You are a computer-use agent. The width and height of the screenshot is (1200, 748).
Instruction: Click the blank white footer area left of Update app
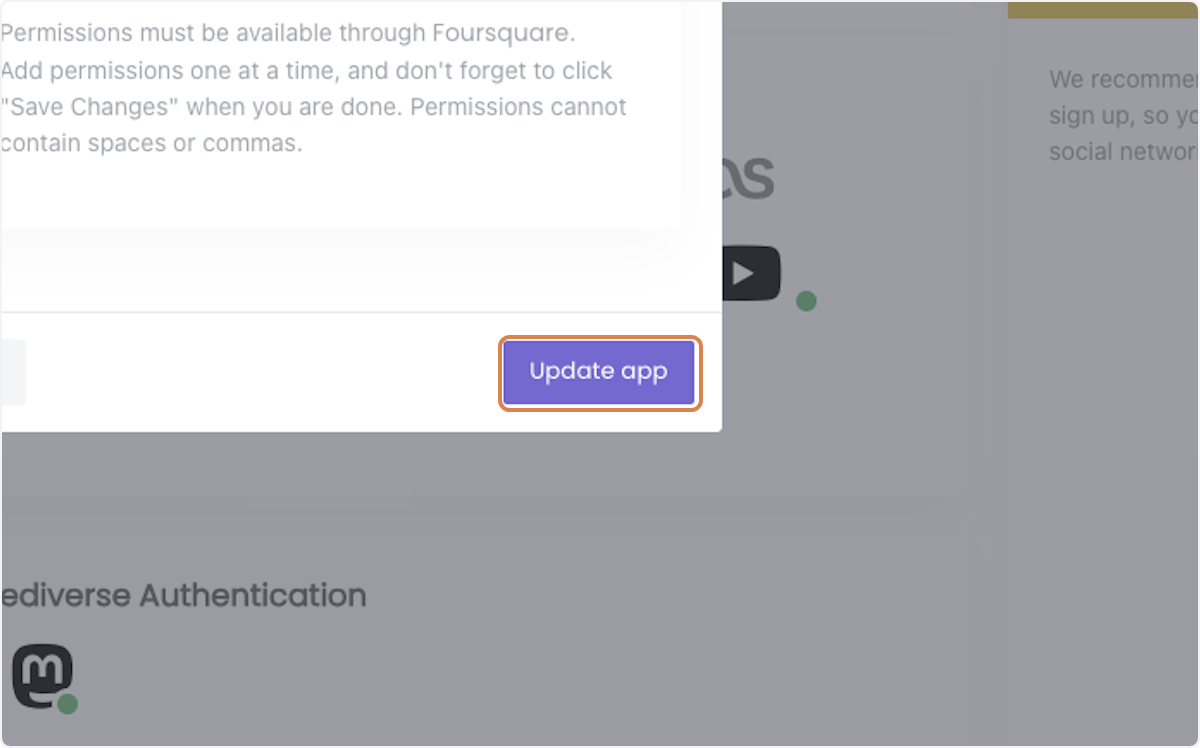pyautogui.click(x=260, y=372)
